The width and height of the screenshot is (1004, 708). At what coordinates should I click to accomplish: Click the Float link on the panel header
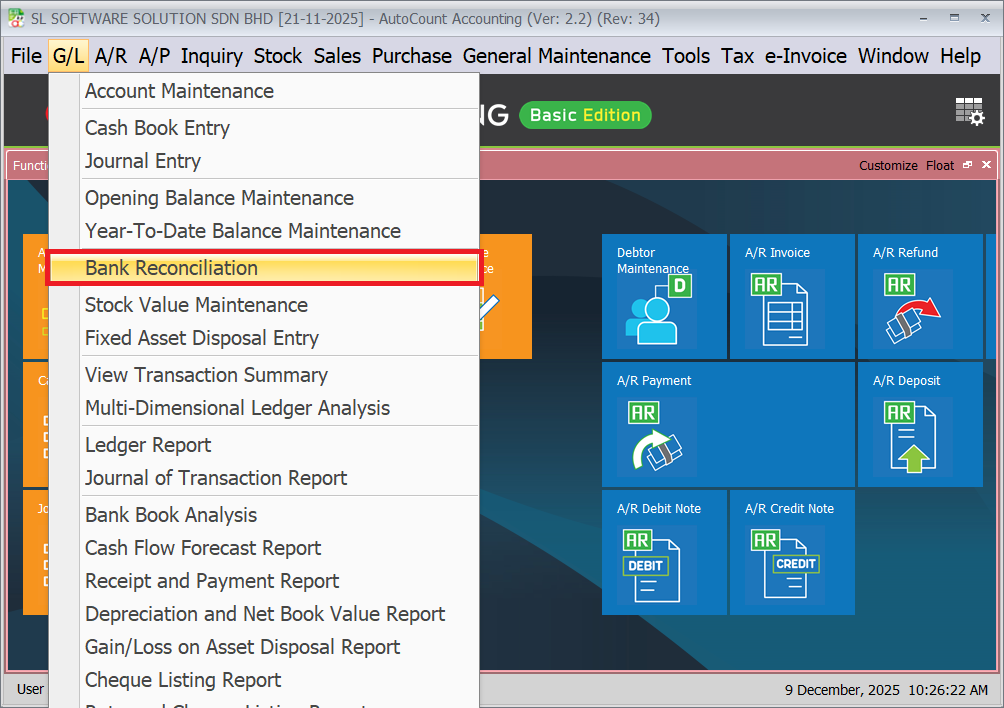tap(939, 165)
